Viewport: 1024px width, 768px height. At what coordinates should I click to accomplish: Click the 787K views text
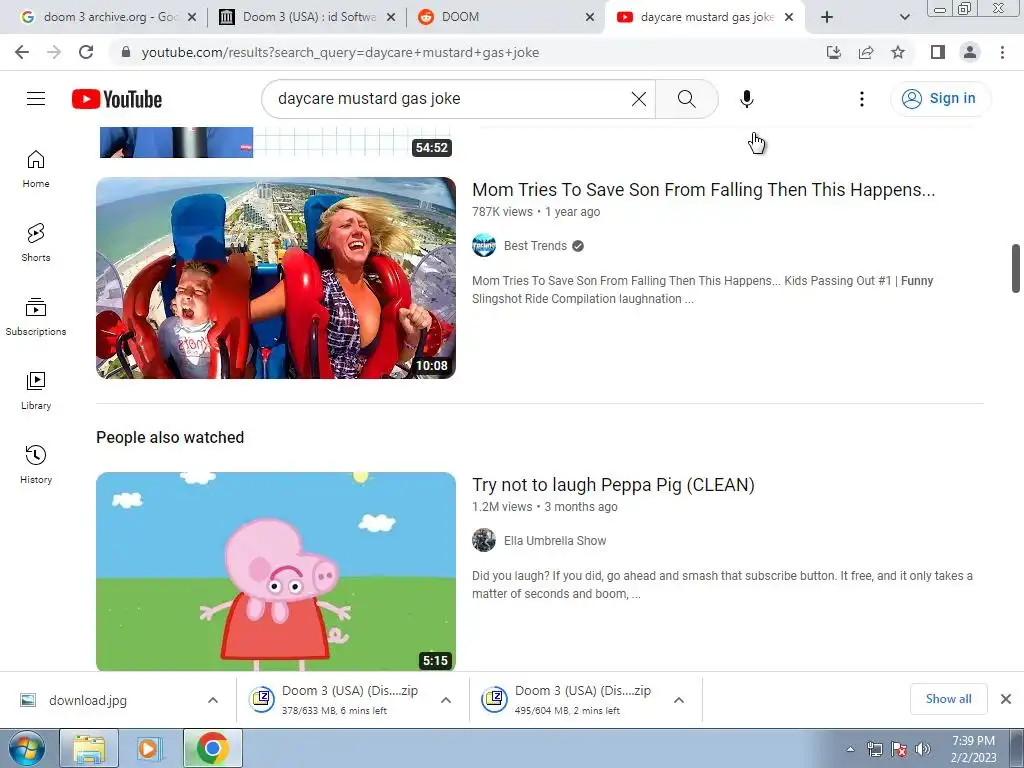502,212
